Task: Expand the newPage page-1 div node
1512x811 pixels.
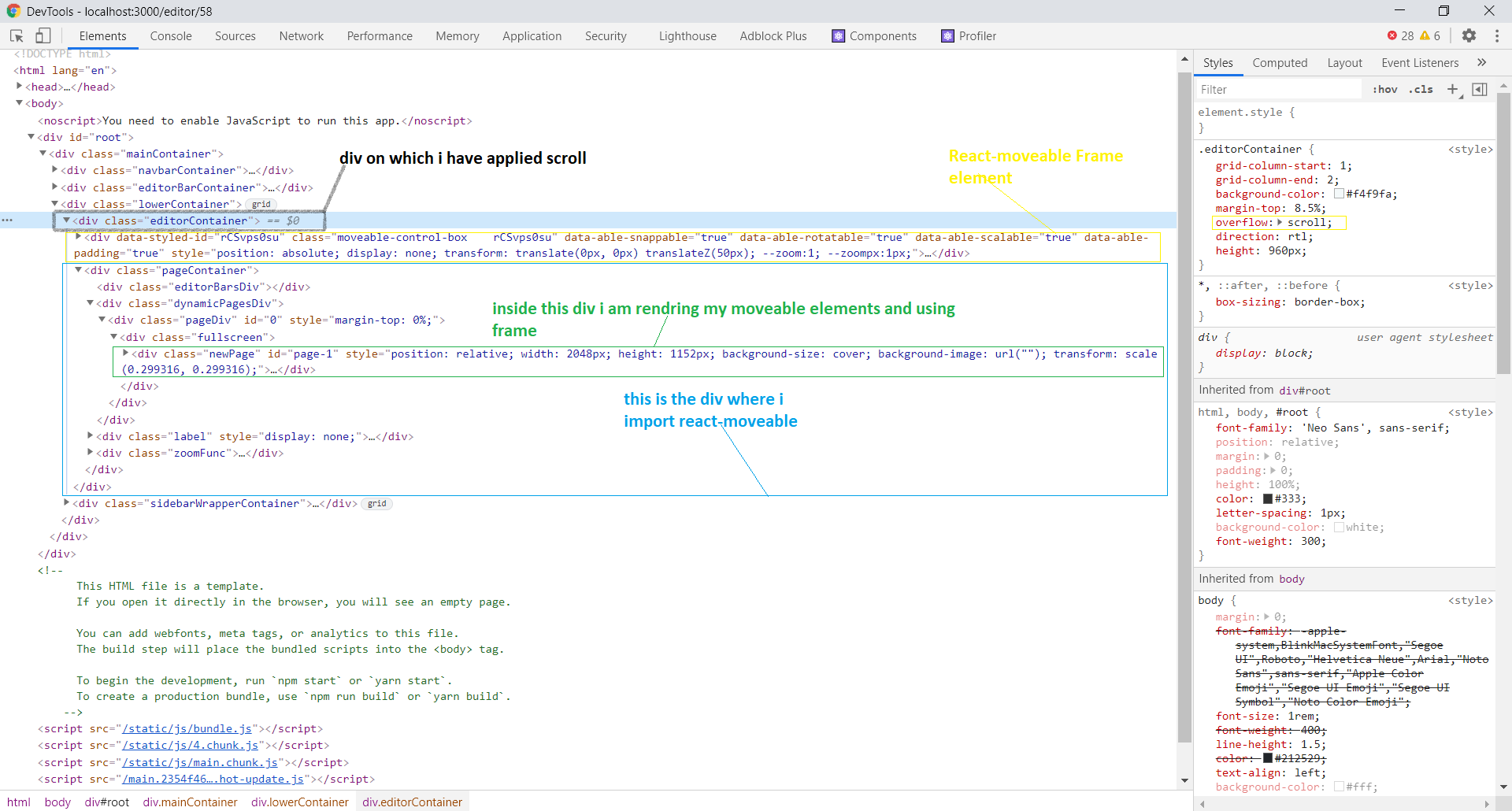Action: (x=125, y=354)
